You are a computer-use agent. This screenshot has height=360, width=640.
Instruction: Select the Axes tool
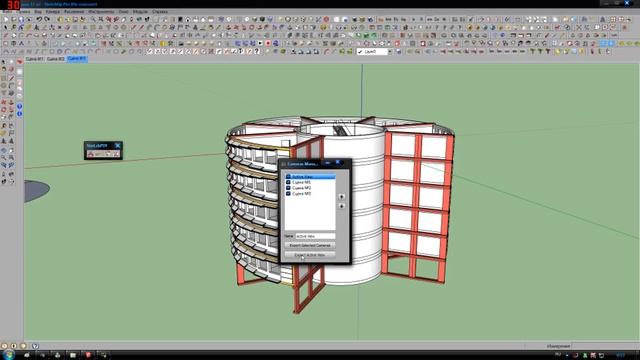4,141
